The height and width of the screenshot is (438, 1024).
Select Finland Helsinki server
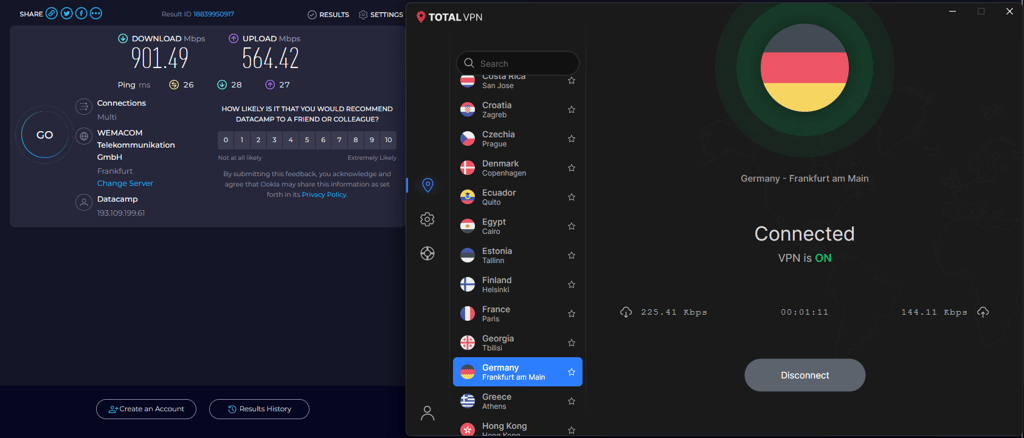(518, 285)
